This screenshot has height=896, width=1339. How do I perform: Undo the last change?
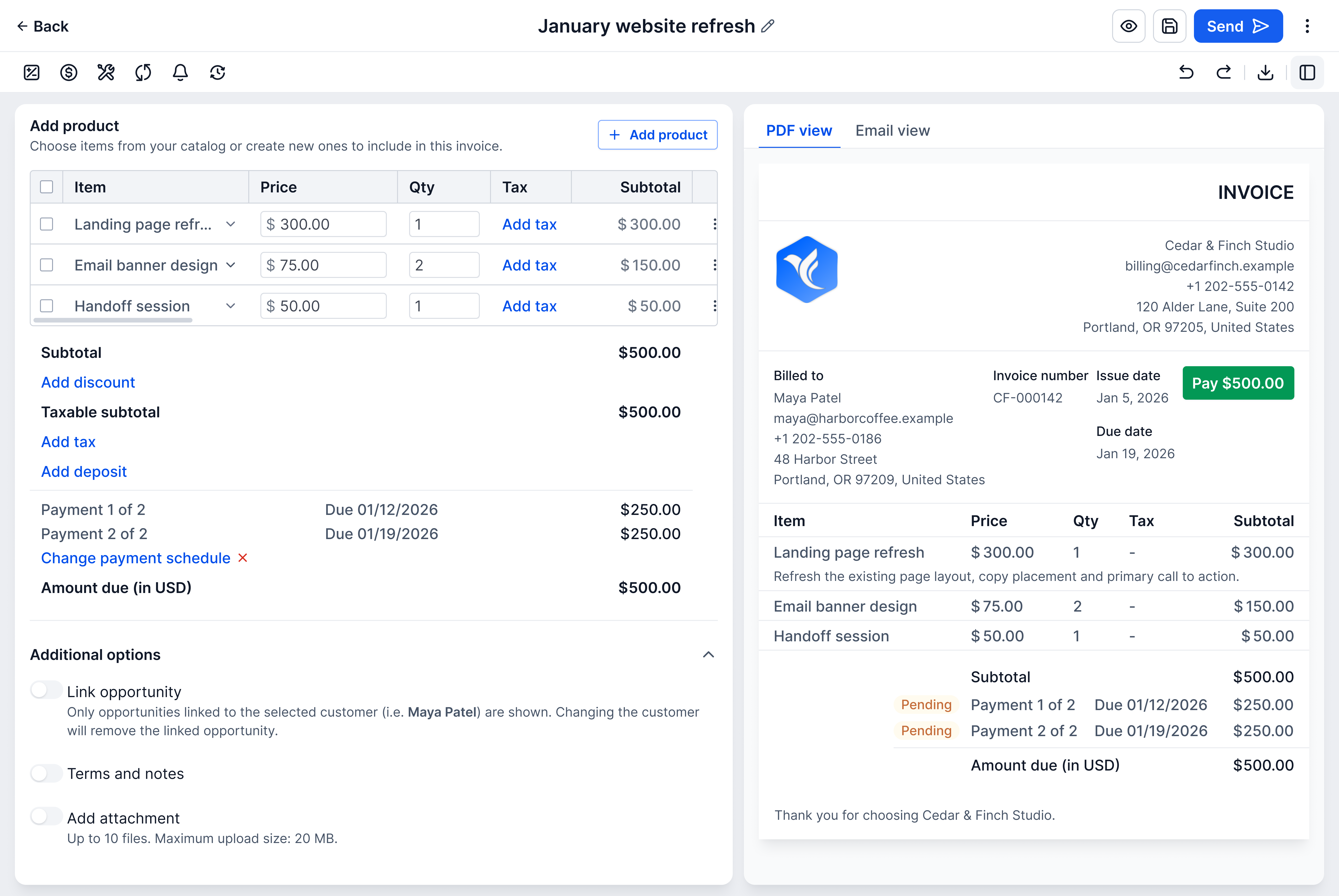(x=1186, y=72)
